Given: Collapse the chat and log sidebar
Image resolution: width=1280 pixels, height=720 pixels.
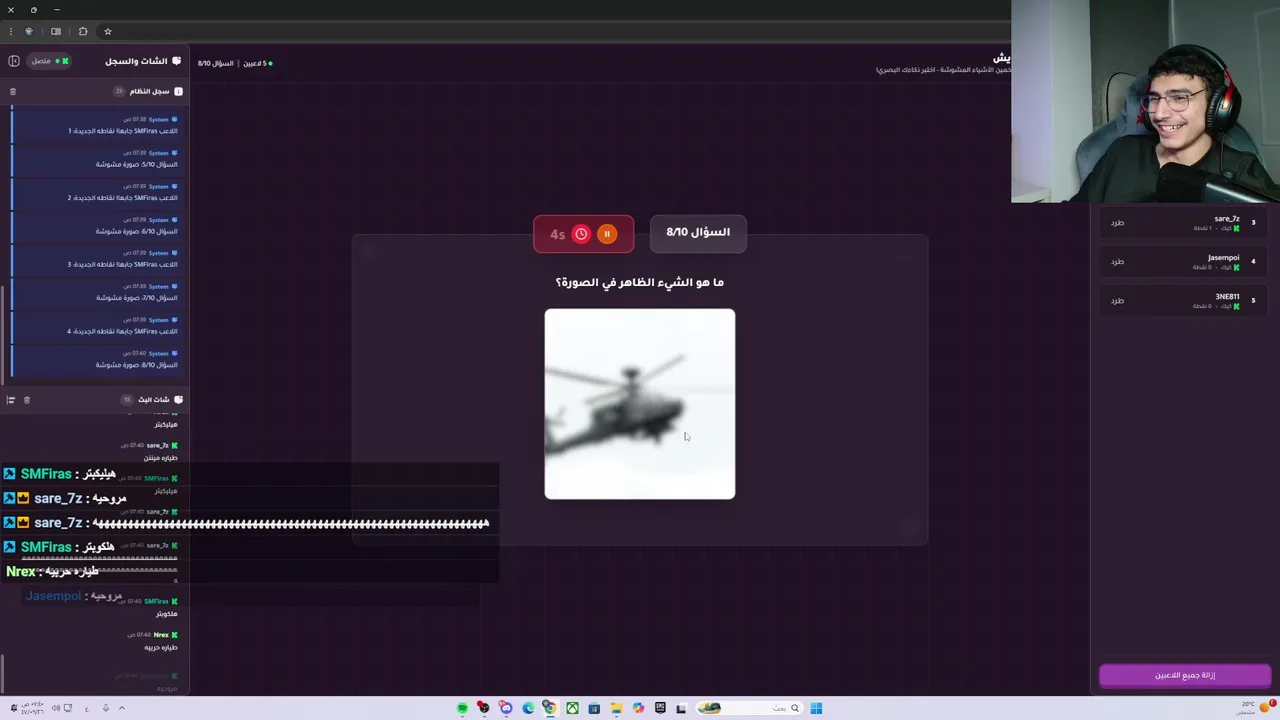Looking at the screenshot, I should click(x=14, y=61).
